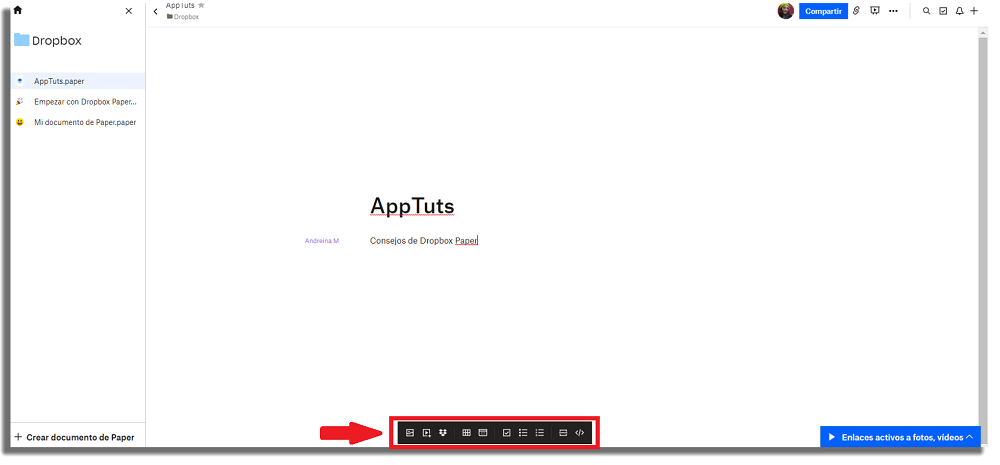1000x465 pixels.
Task: Go back with the left chevron
Action: 156,11
